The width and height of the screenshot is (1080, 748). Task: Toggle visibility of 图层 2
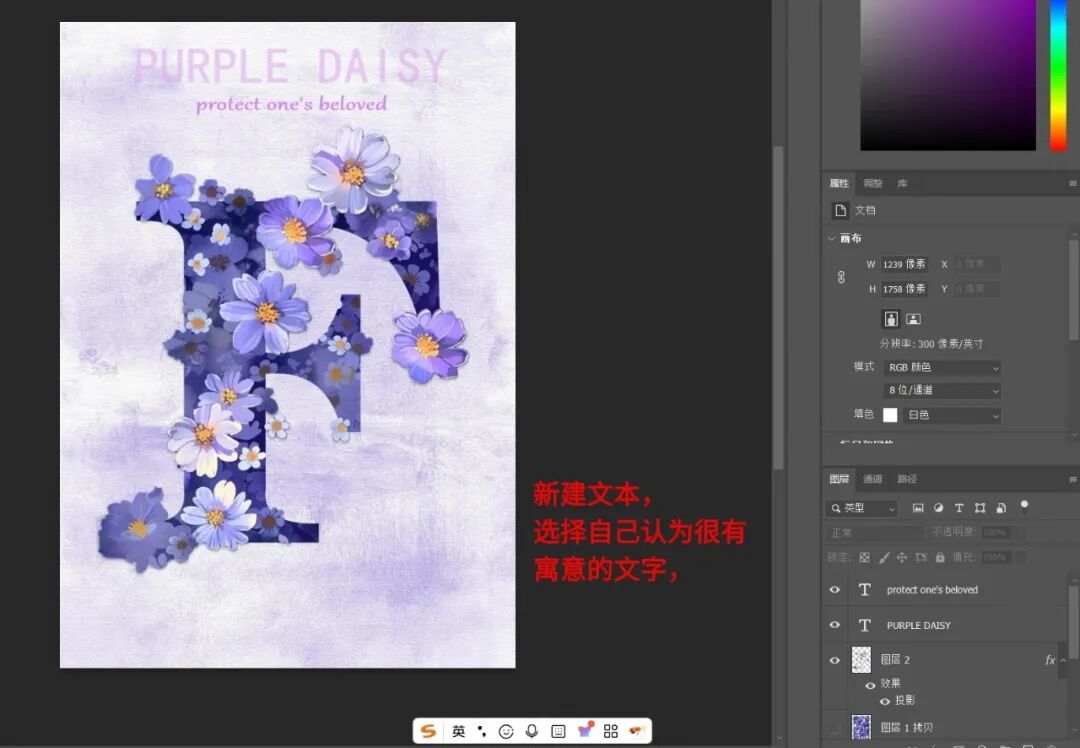pyautogui.click(x=834, y=660)
